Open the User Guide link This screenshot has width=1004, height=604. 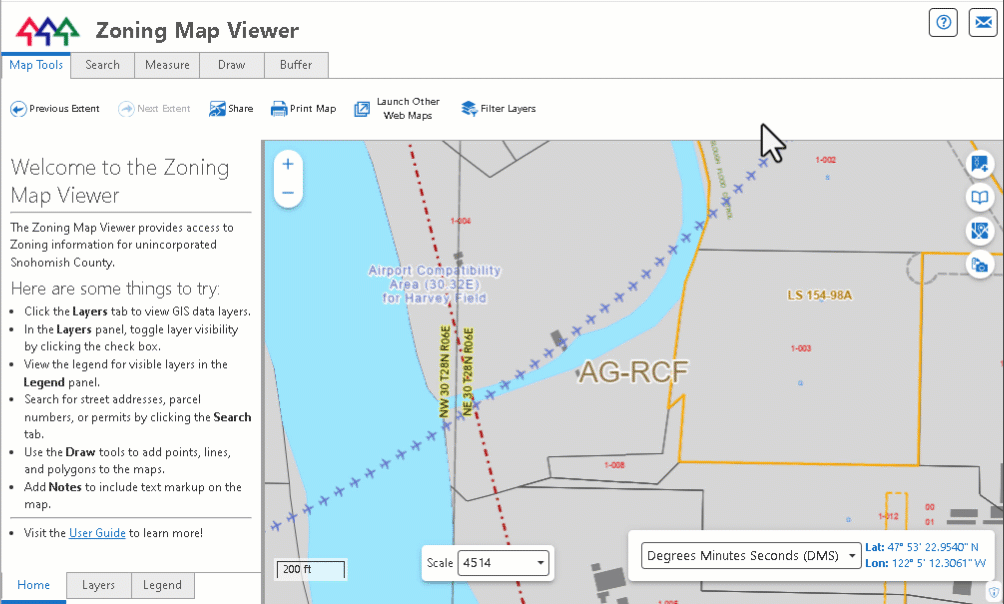[97, 533]
